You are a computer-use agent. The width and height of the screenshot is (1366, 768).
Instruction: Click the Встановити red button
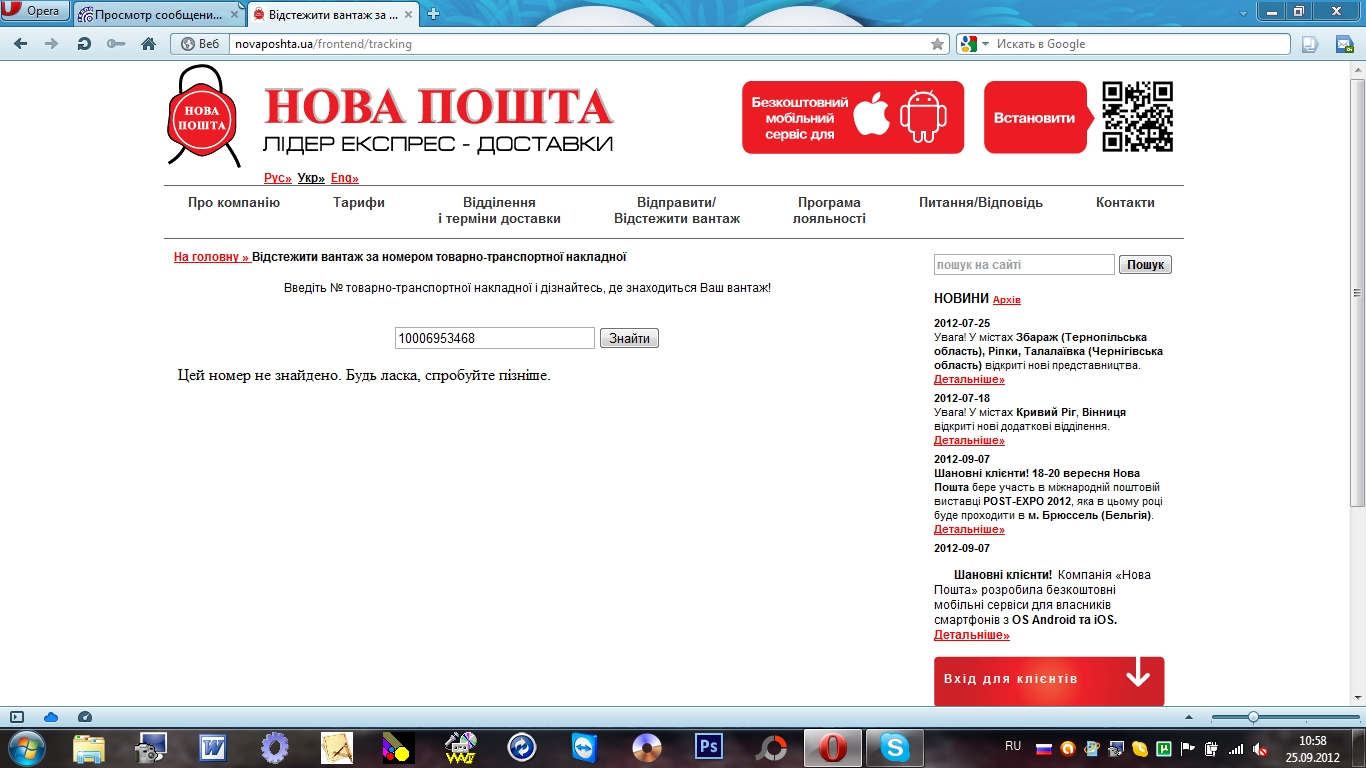point(1034,118)
